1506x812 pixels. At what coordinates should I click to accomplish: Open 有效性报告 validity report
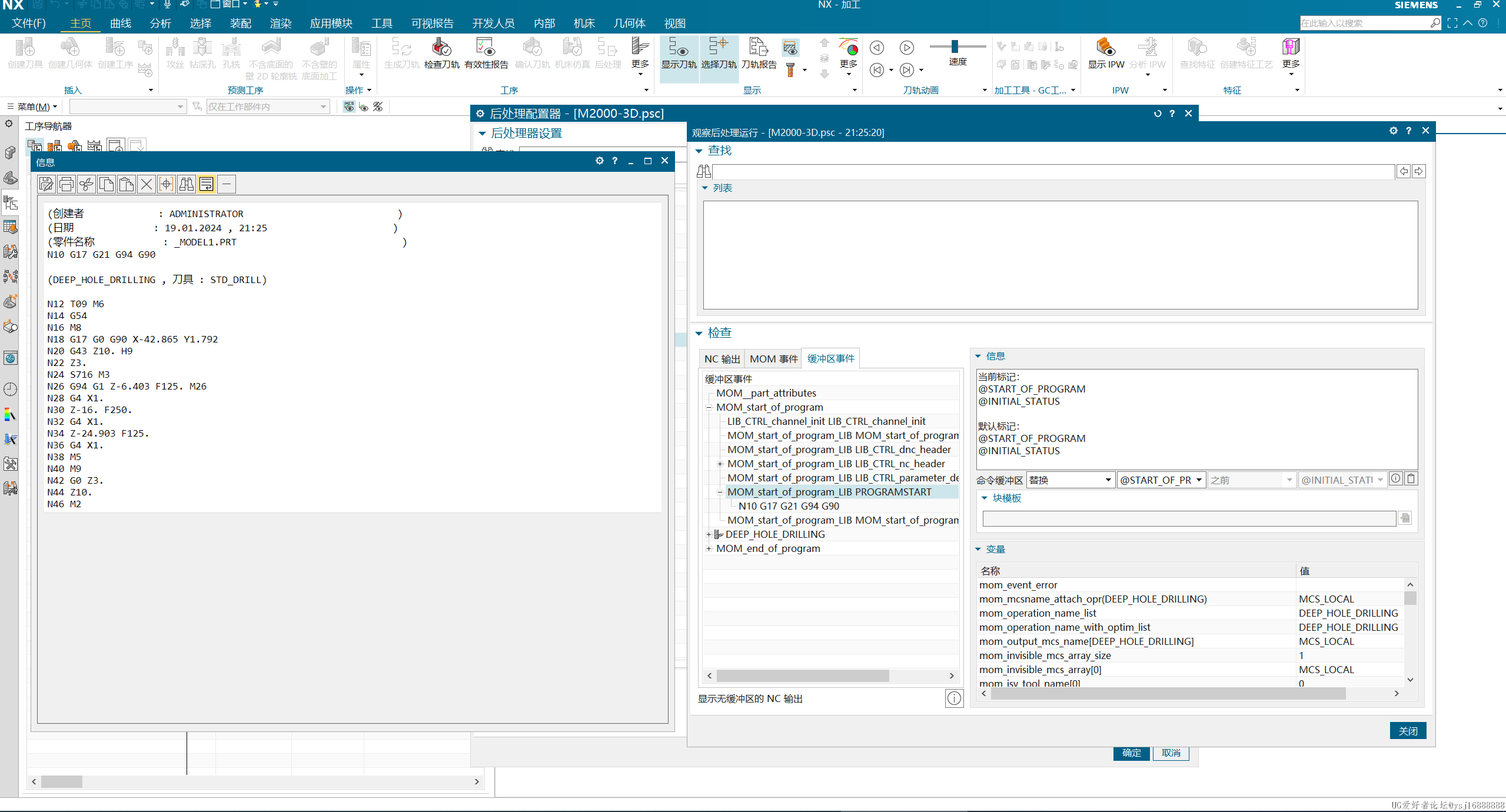point(486,54)
